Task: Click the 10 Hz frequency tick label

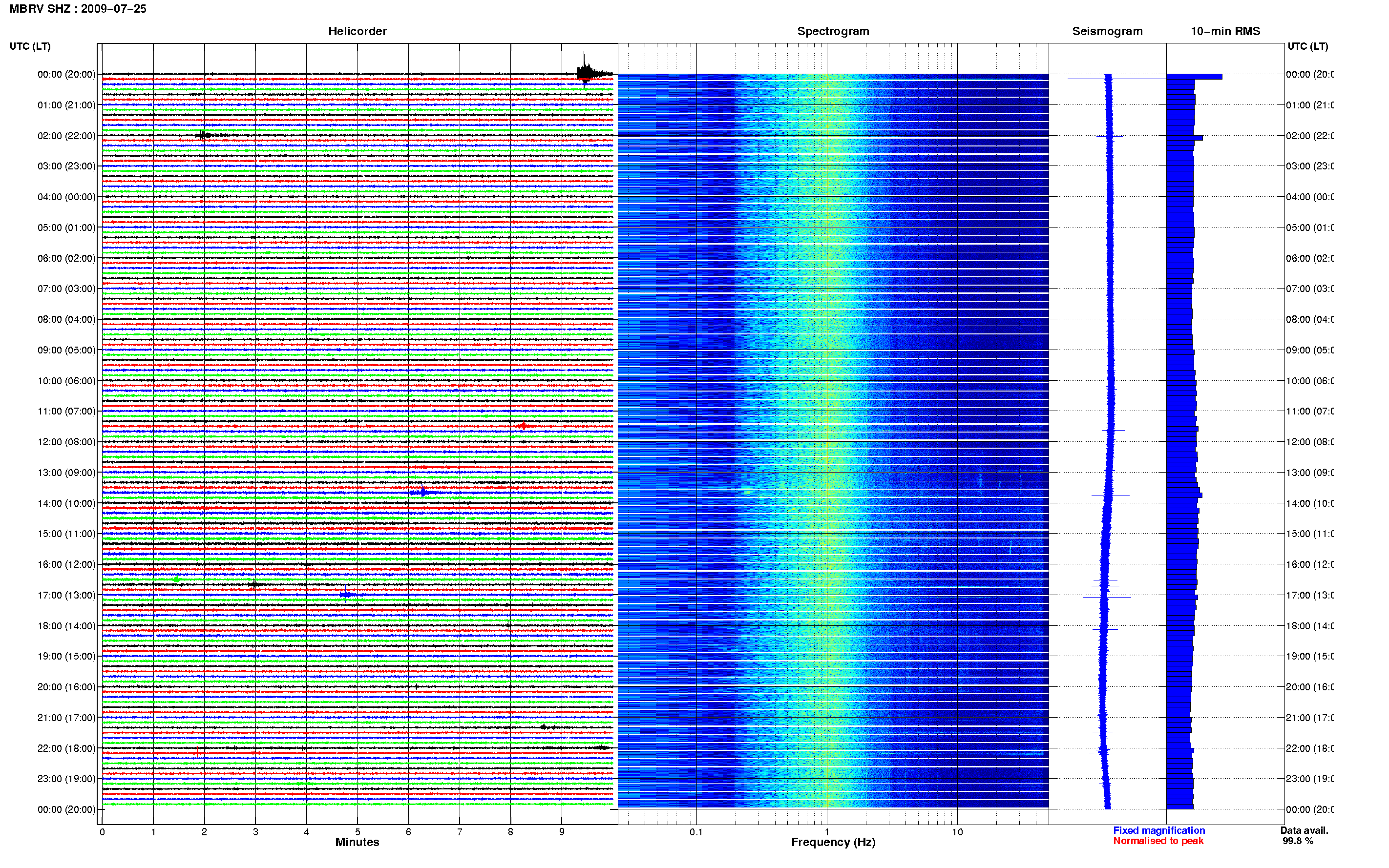Action: point(957,832)
